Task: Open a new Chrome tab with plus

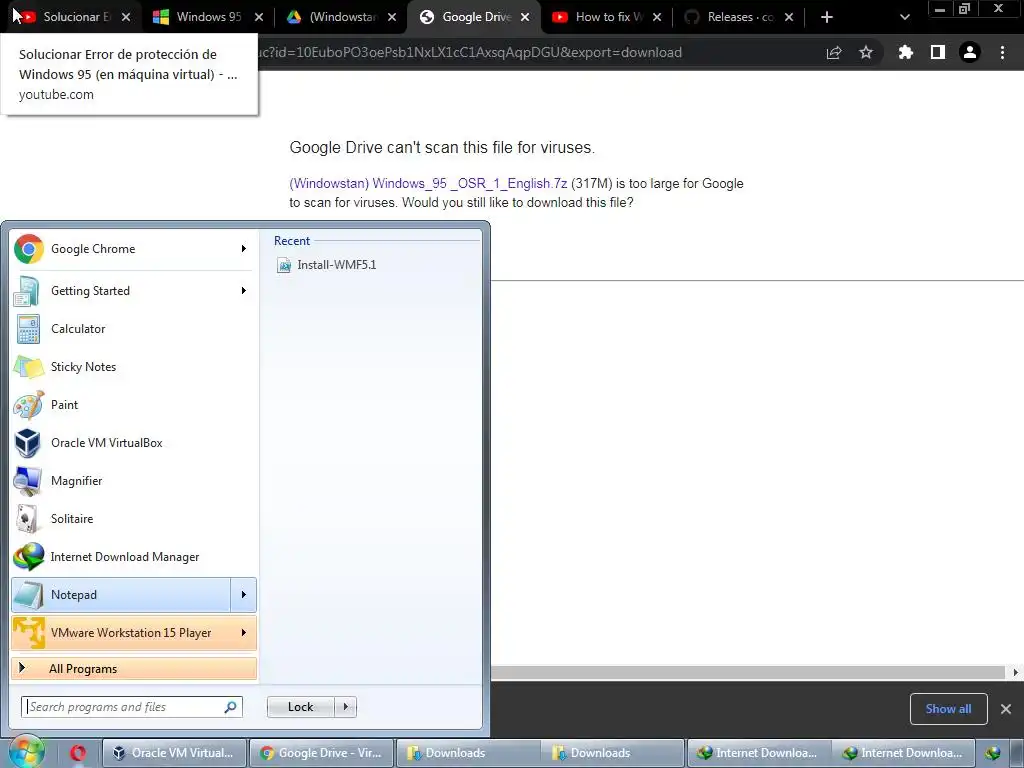Action: click(827, 17)
